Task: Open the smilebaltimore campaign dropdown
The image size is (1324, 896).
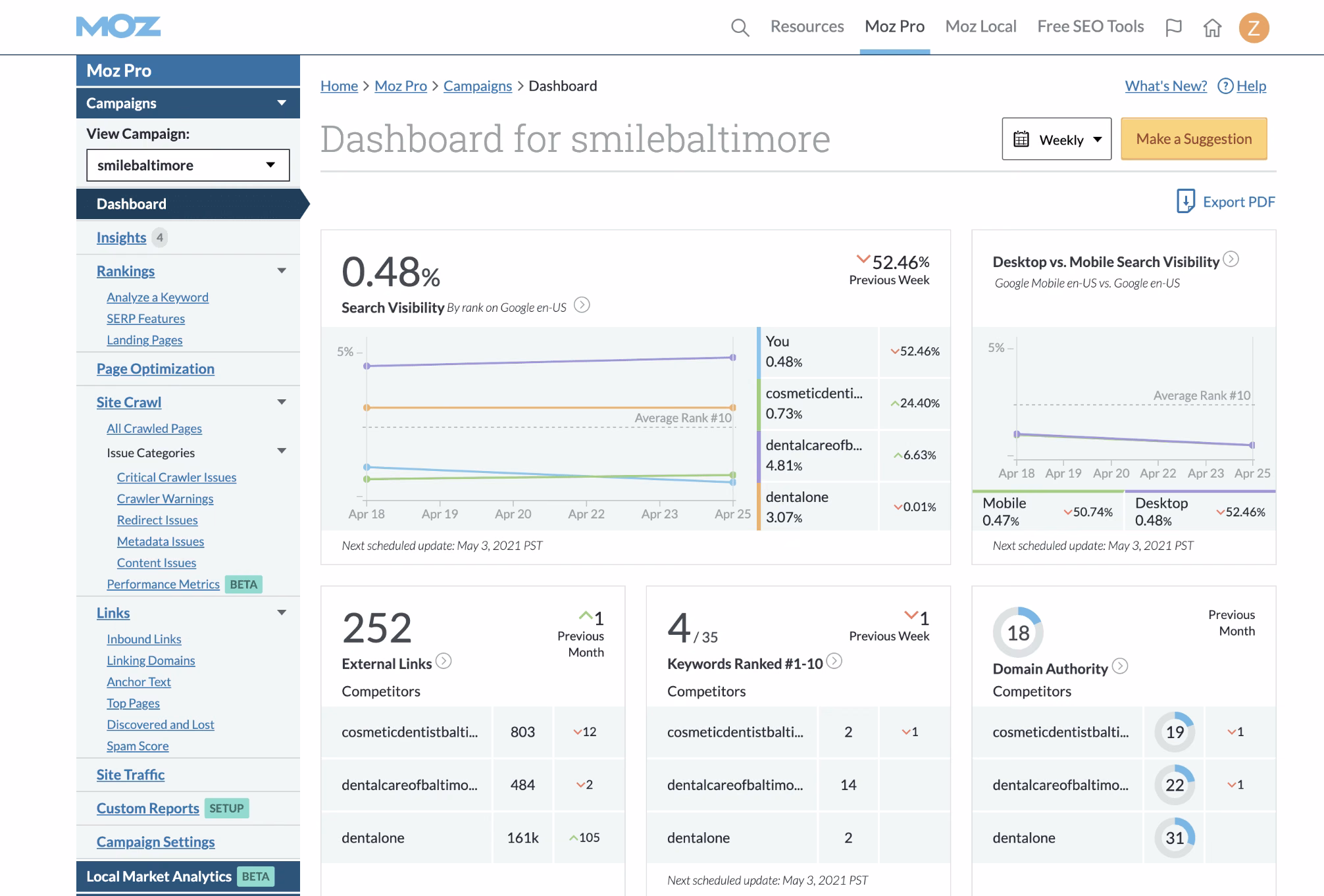Action: (188, 165)
